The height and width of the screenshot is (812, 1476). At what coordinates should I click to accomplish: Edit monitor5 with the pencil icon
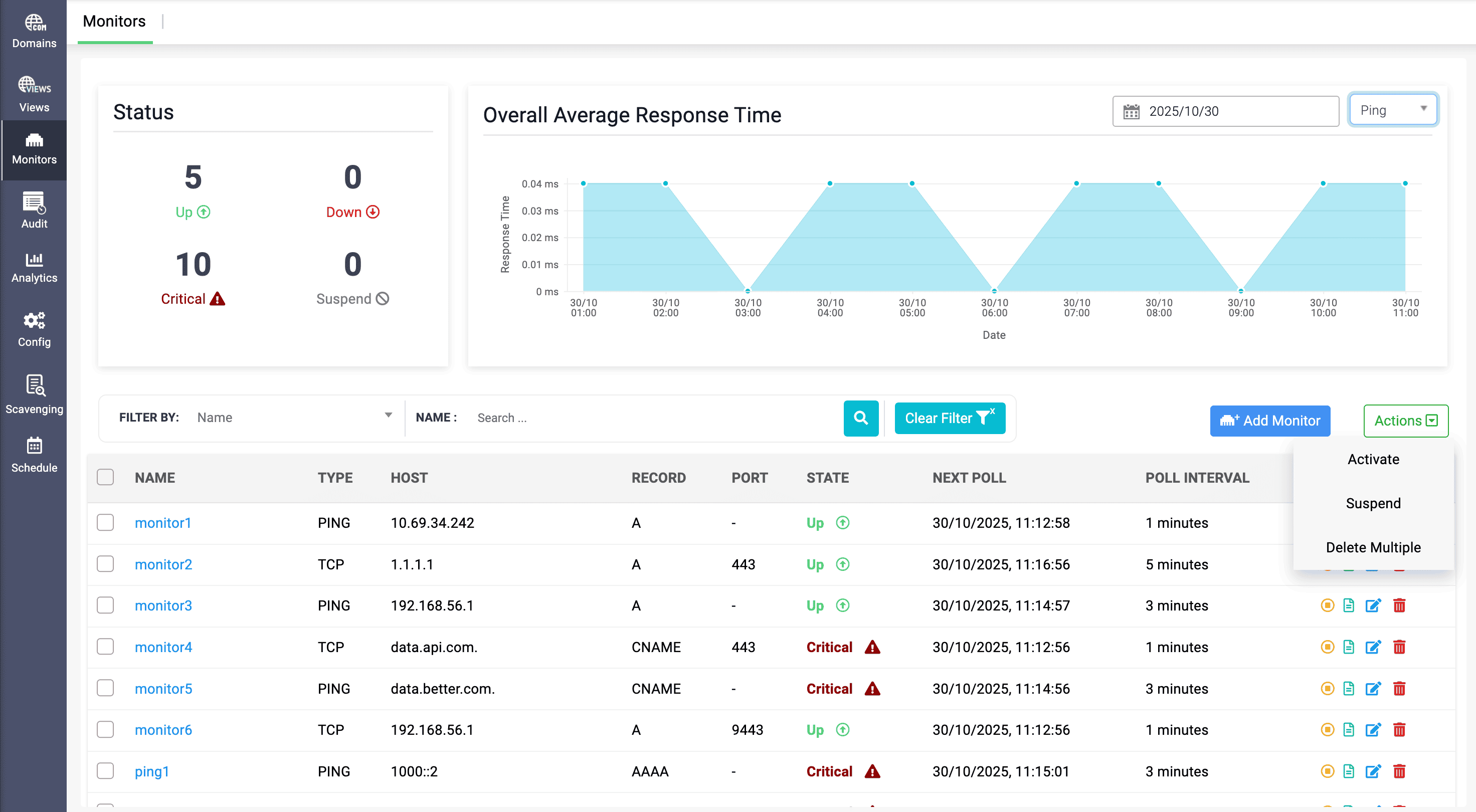pos(1372,688)
